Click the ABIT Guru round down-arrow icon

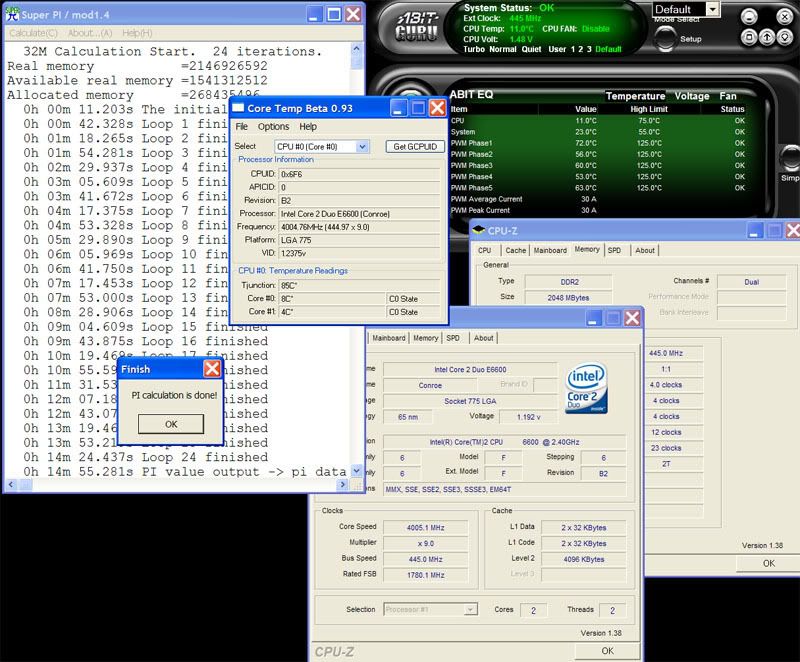[x=785, y=37]
